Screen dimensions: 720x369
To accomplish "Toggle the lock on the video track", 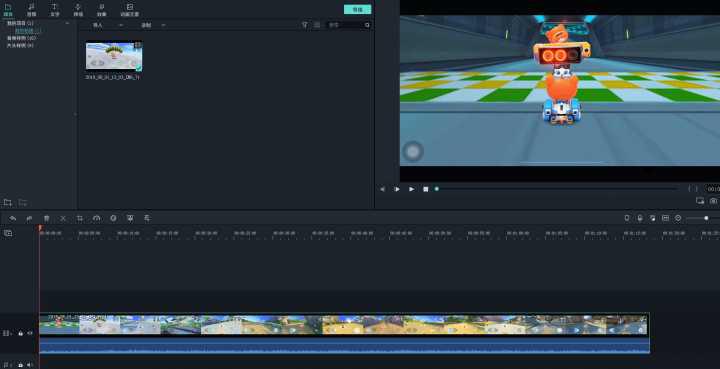I will coord(20,333).
